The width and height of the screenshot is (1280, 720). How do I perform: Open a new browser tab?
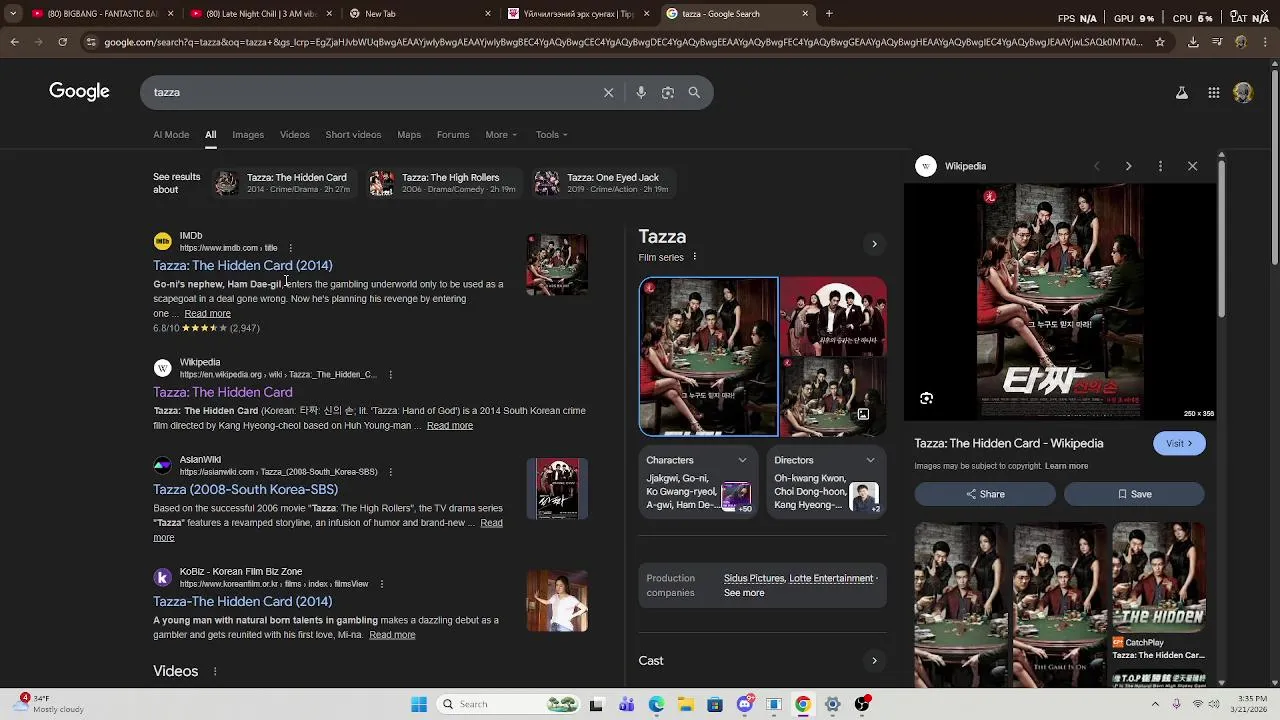pyautogui.click(x=829, y=14)
